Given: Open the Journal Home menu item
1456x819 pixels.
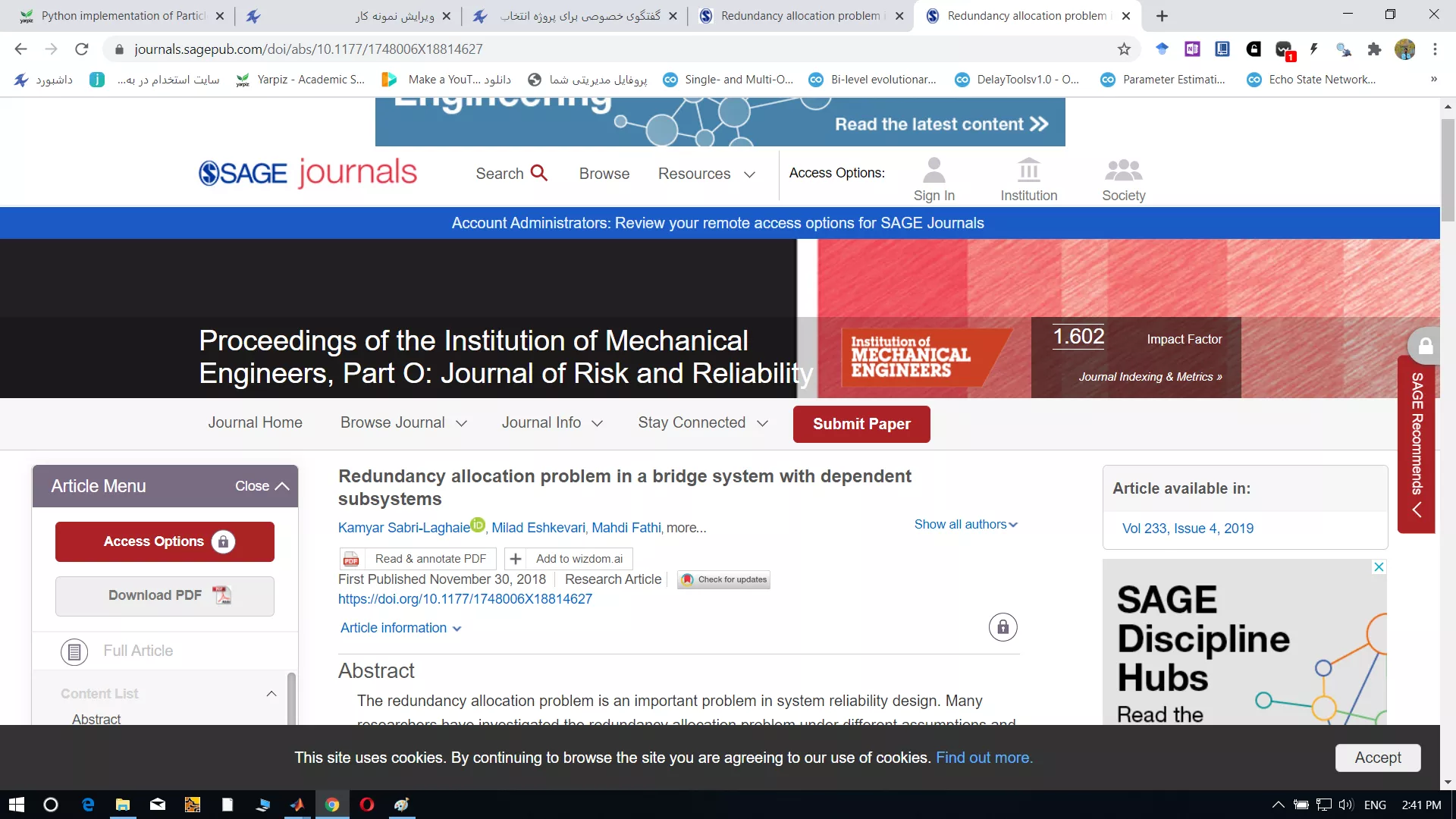Looking at the screenshot, I should point(256,422).
